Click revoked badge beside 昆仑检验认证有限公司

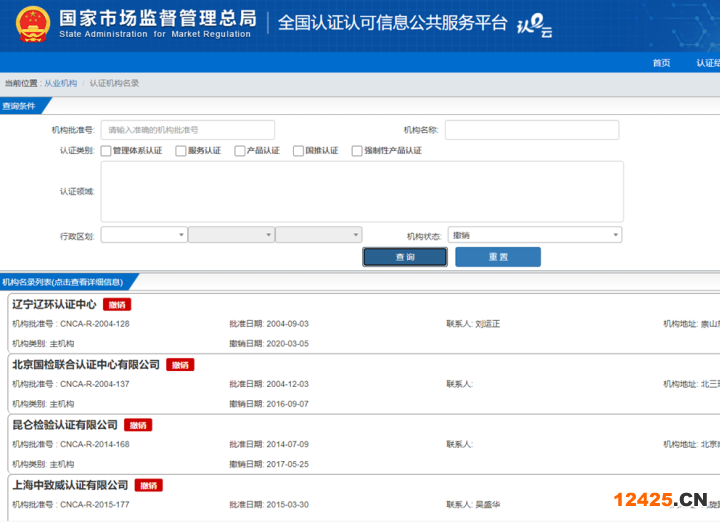point(138,425)
